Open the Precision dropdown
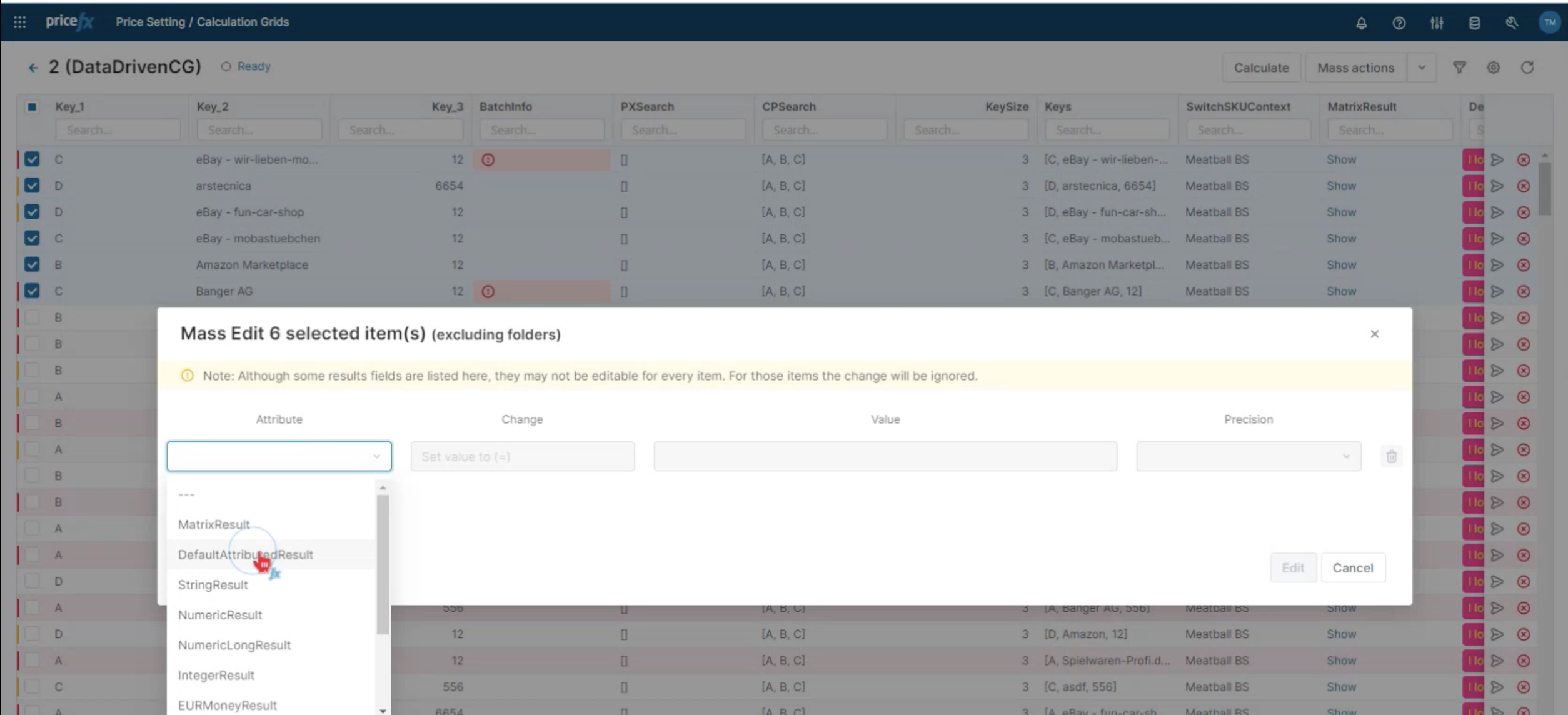 (1248, 457)
